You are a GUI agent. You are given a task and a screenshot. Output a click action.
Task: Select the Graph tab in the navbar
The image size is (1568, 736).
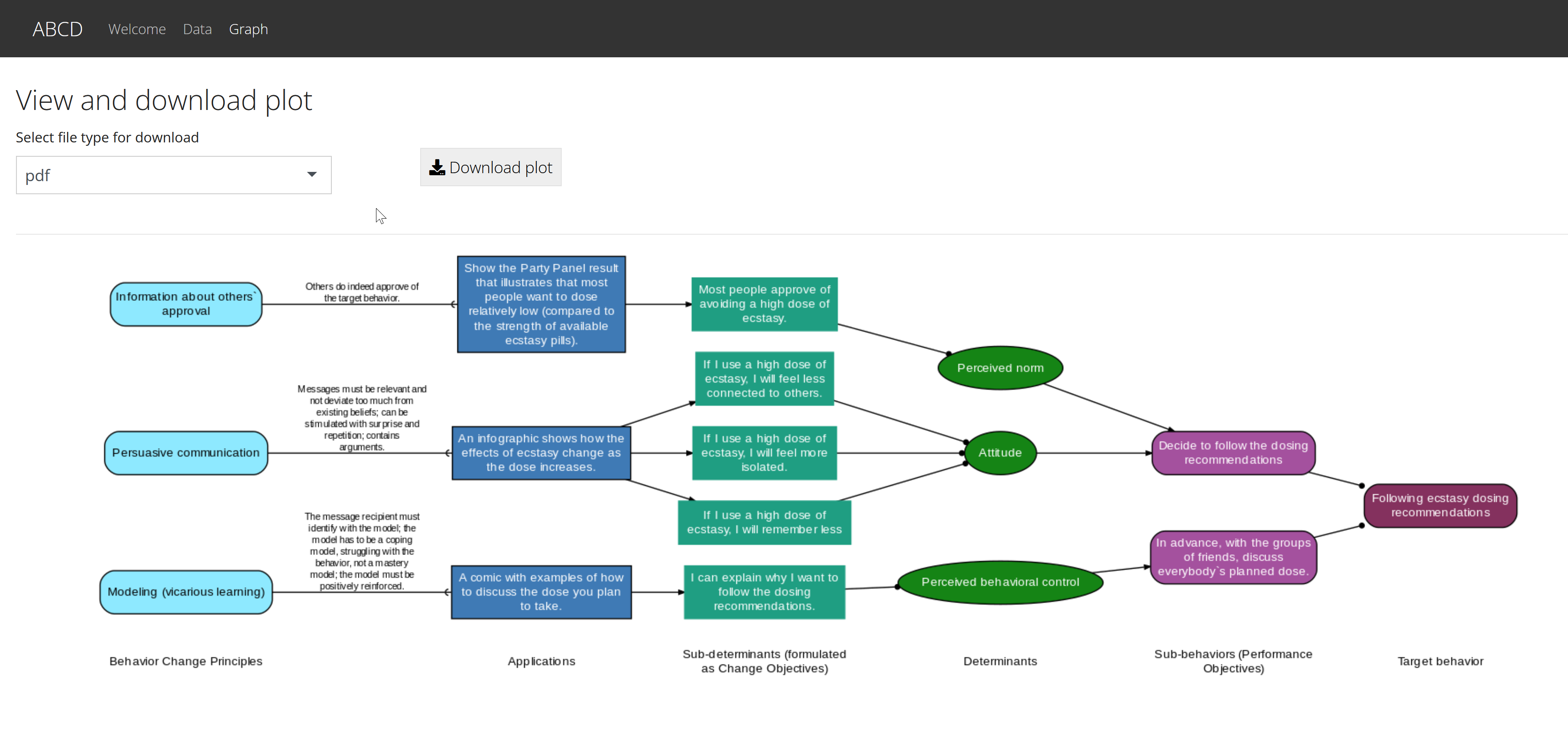coord(248,29)
